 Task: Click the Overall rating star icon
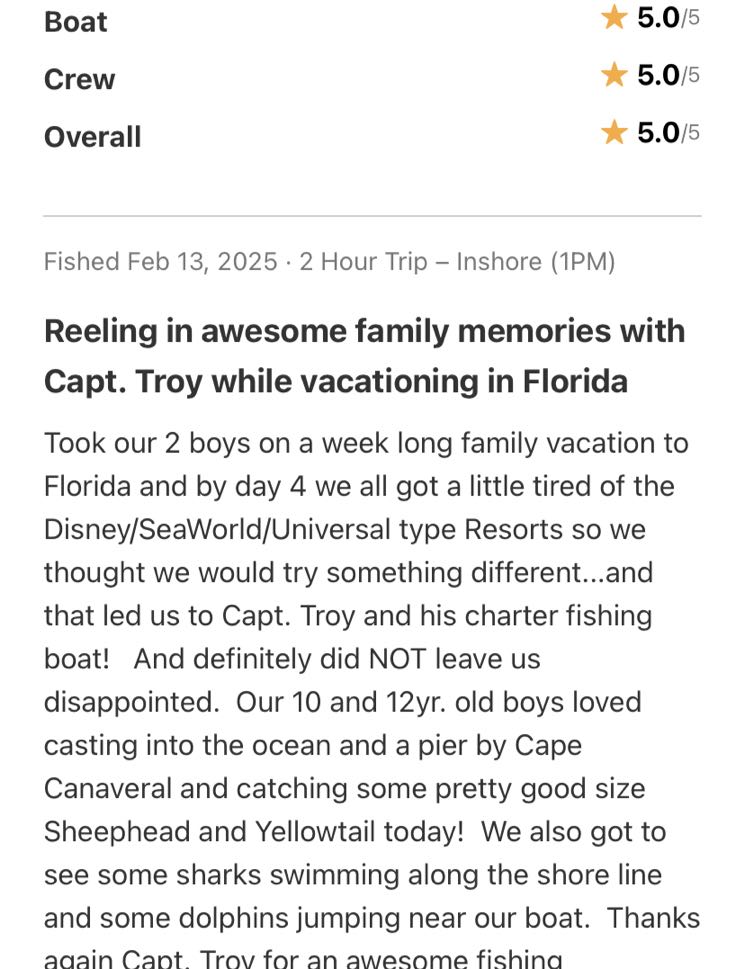(x=614, y=132)
